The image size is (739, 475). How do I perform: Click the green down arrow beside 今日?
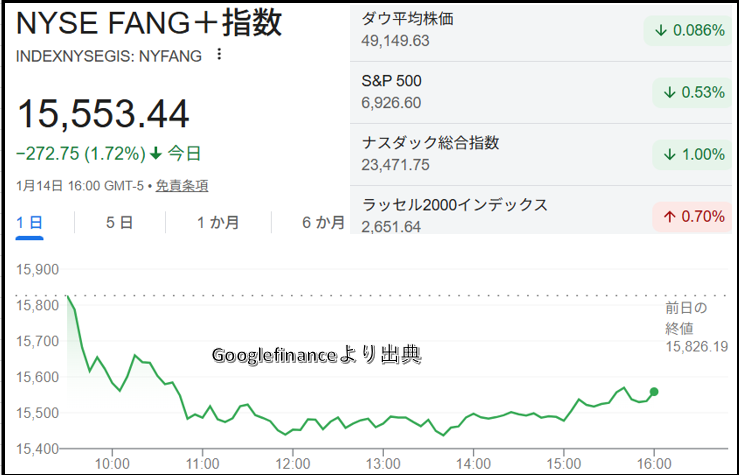155,154
